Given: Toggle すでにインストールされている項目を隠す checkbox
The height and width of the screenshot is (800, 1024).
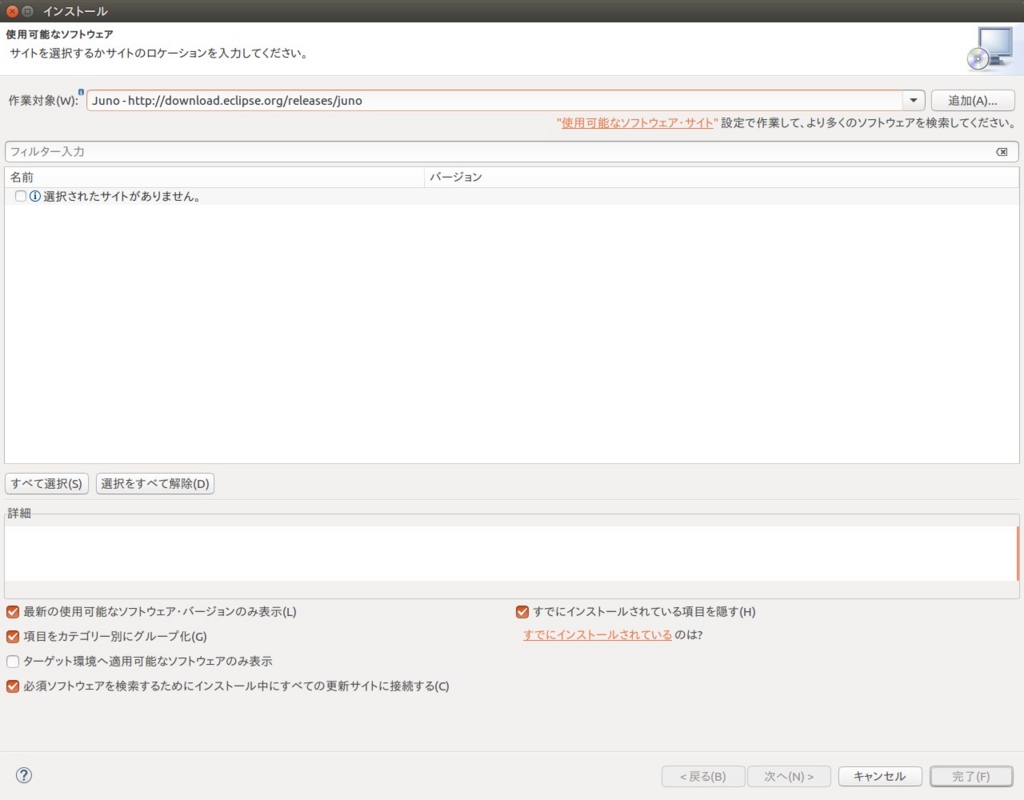Looking at the screenshot, I should click(522, 612).
